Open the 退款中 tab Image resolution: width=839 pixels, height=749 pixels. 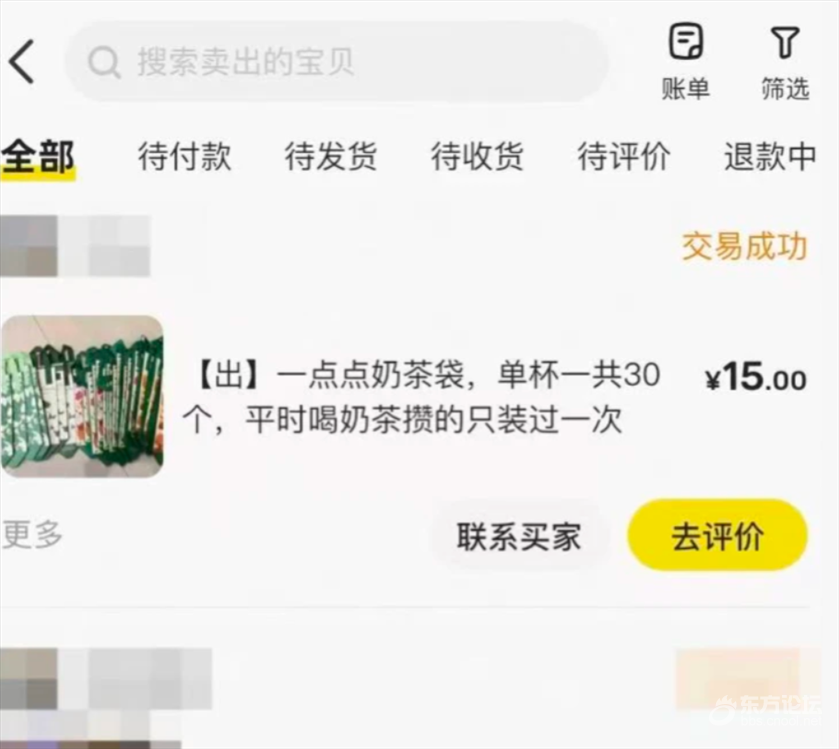pos(770,157)
